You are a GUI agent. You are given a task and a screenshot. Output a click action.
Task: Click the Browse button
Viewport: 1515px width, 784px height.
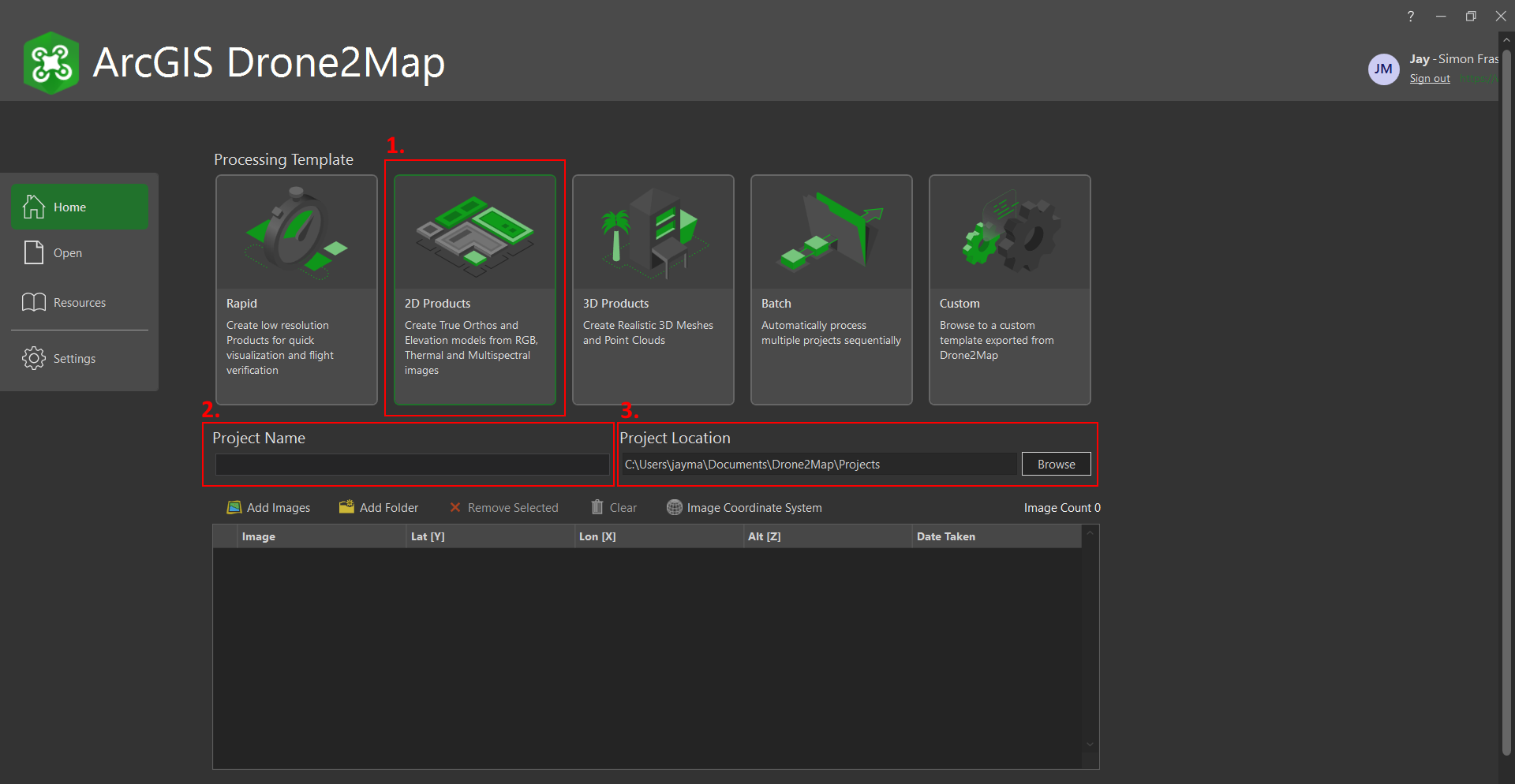tap(1056, 464)
